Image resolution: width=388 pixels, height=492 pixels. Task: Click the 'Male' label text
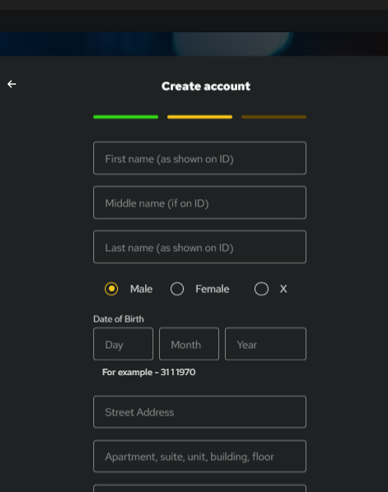pos(141,289)
